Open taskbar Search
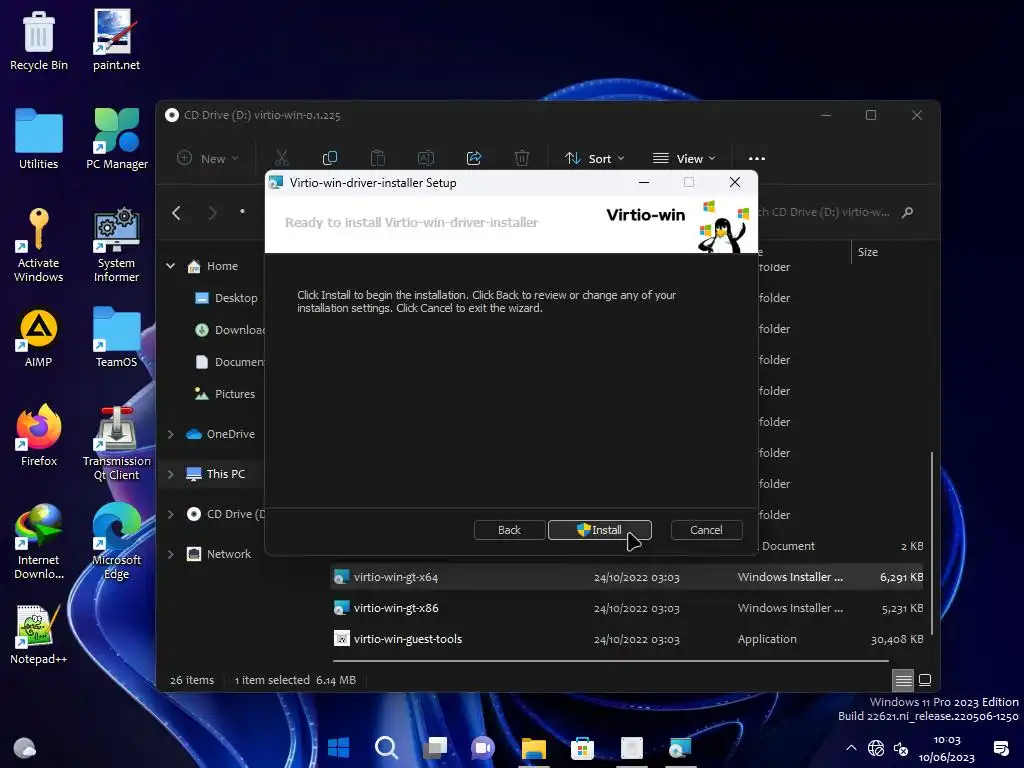 tap(386, 748)
